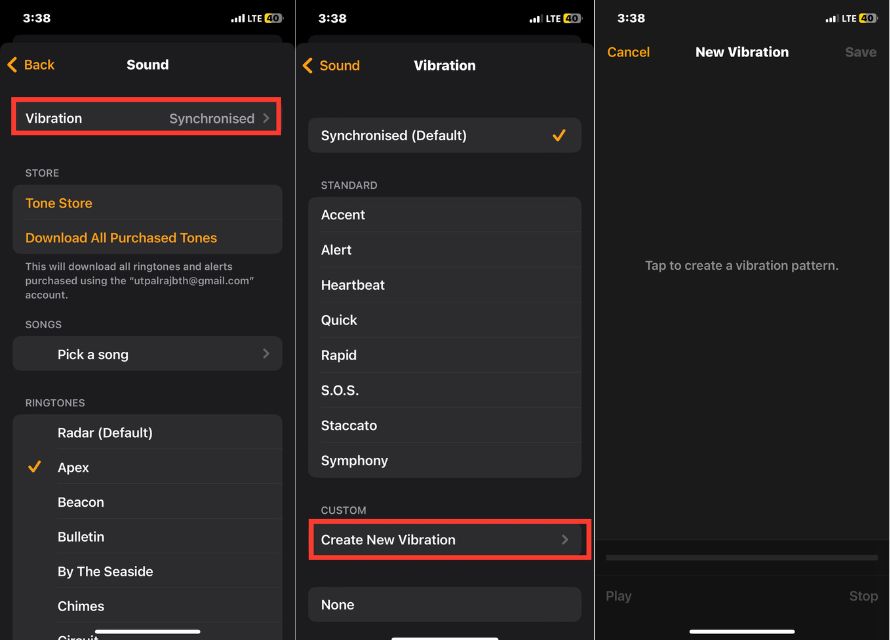Tap the checkmark next to Synchronised (Default)
The width and height of the screenshot is (890, 640).
pos(559,136)
